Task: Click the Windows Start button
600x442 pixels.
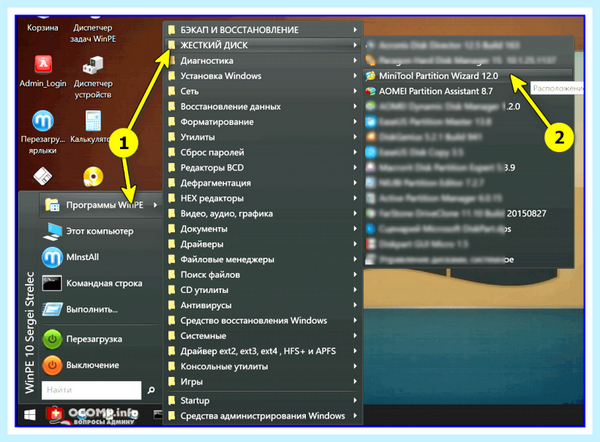Action: (29, 415)
